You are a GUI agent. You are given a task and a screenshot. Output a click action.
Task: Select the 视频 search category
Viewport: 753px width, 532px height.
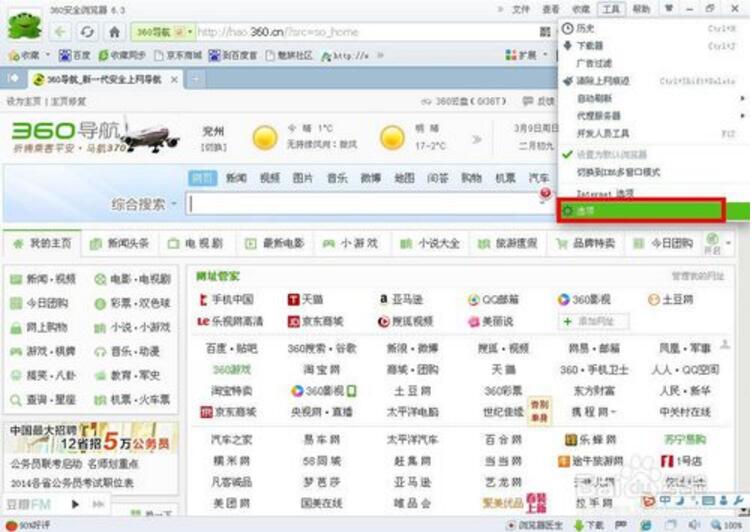click(270, 178)
